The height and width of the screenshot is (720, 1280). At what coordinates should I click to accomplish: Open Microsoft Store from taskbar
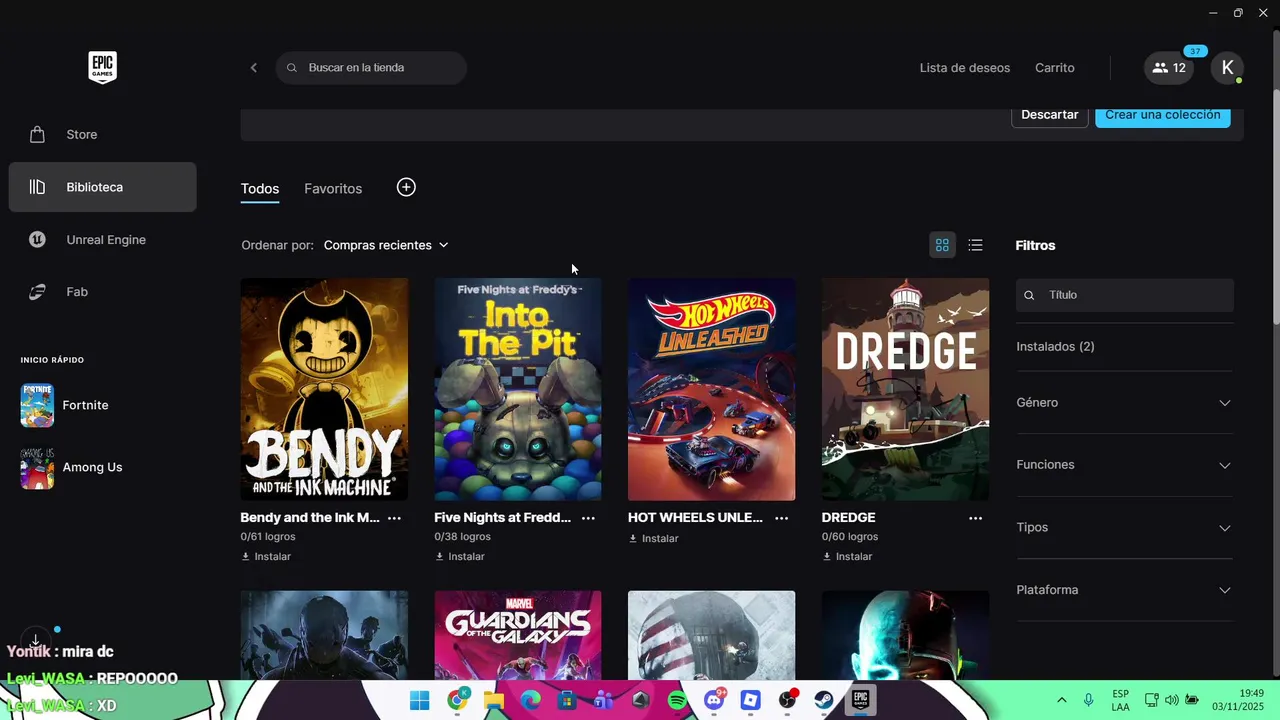pos(567,701)
